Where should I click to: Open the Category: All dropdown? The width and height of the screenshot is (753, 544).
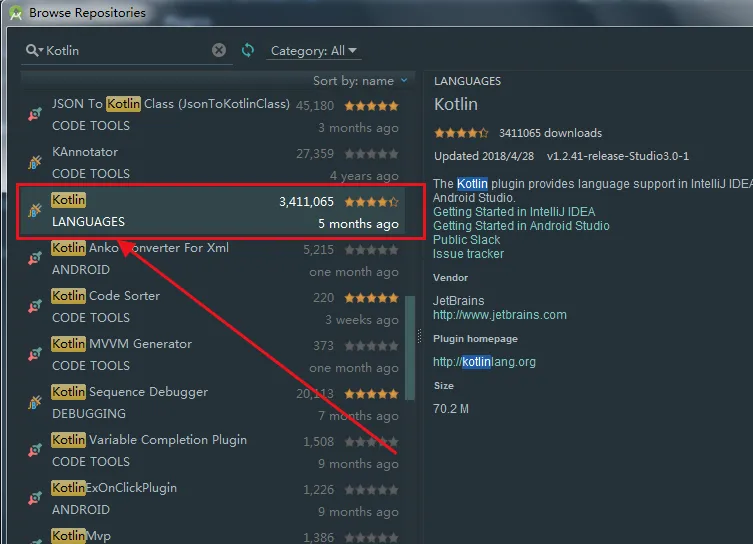[x=314, y=51]
